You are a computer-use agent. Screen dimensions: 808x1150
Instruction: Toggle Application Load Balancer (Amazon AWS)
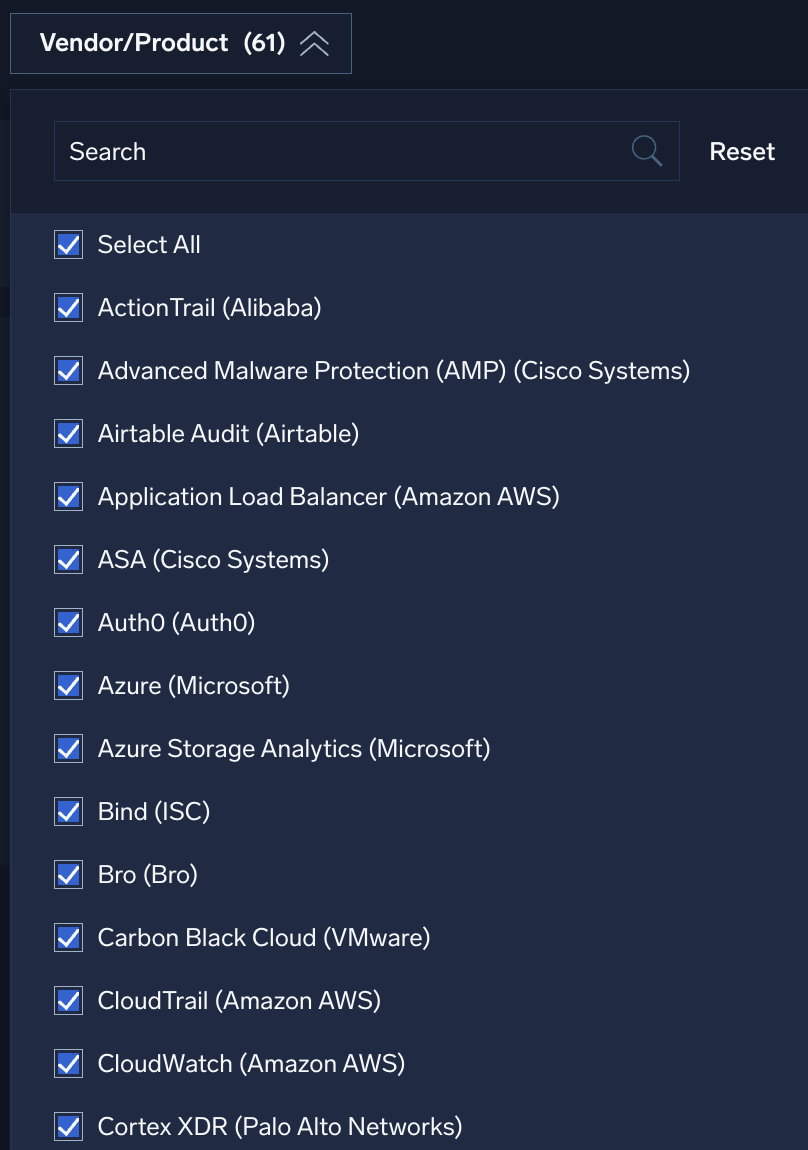67,496
